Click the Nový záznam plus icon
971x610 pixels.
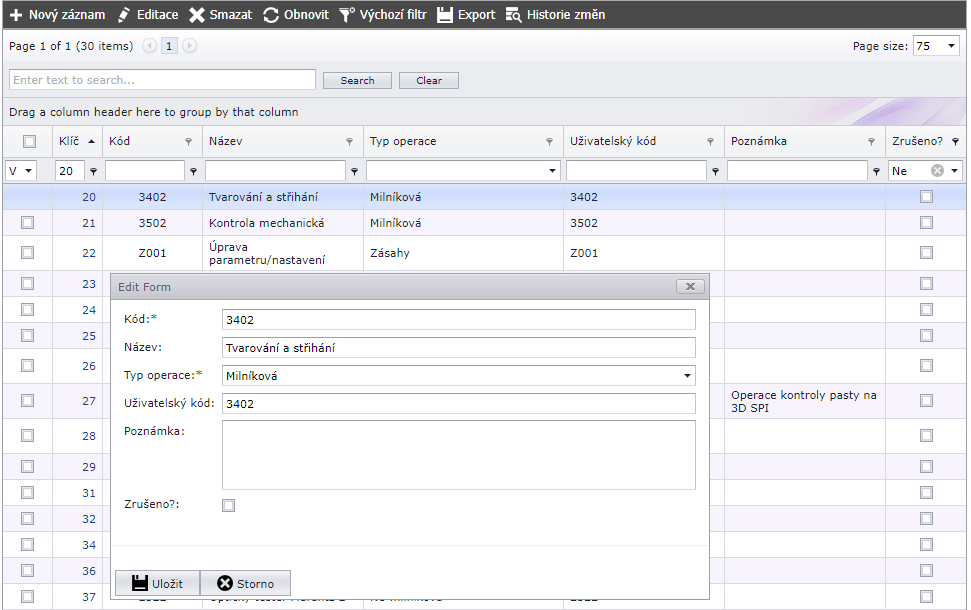16,15
